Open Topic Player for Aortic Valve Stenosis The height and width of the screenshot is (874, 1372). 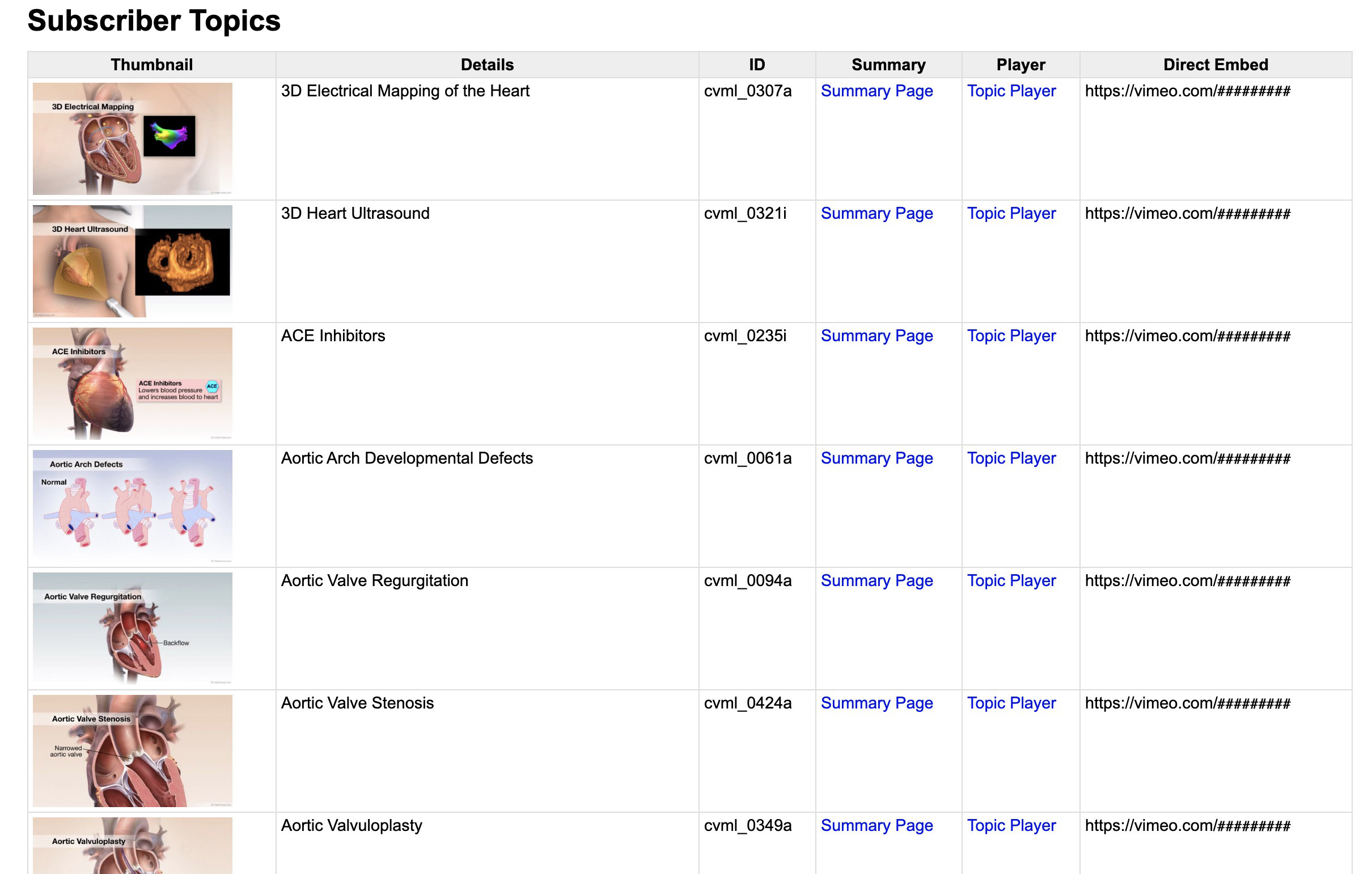[1011, 703]
